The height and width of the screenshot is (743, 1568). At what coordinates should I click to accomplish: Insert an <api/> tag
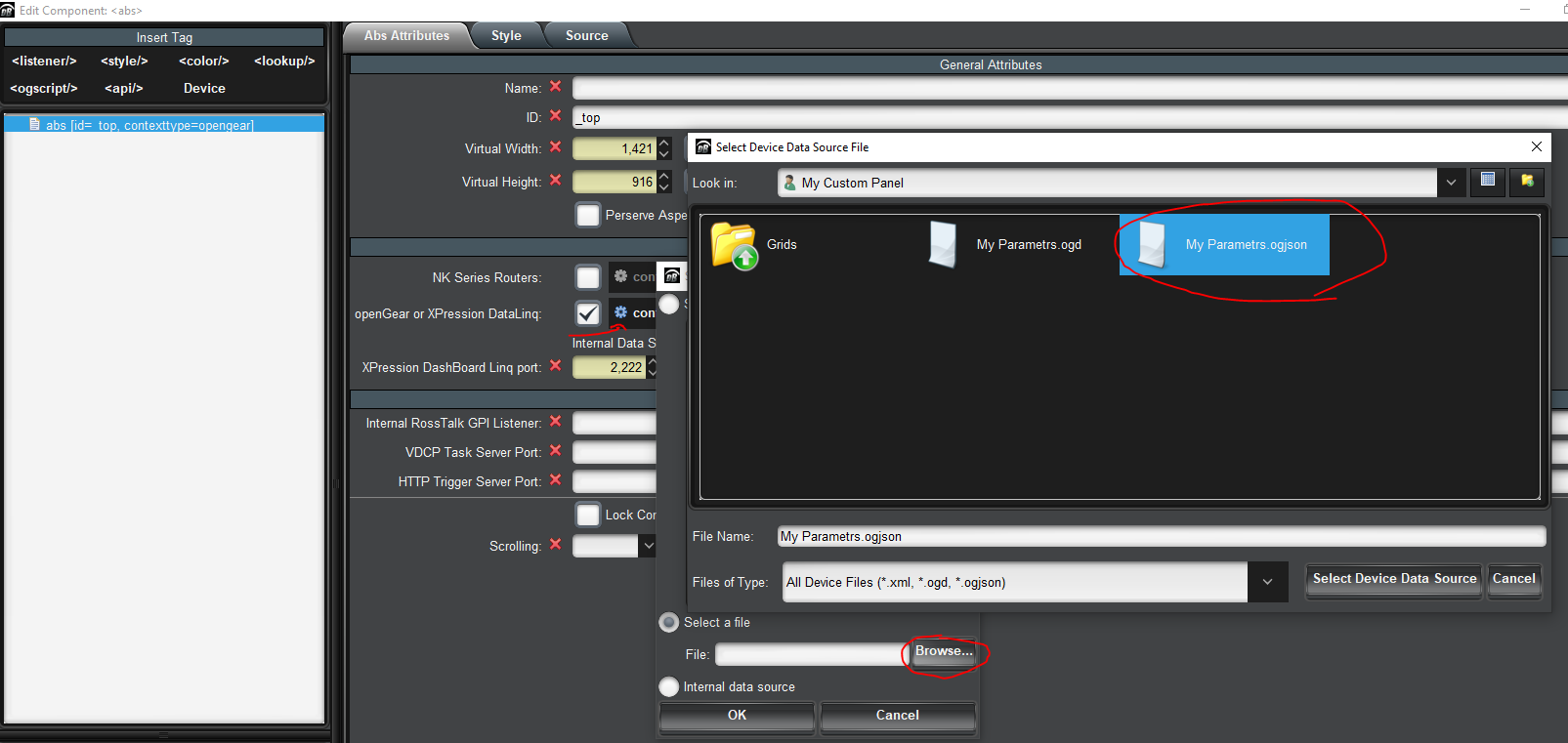click(x=124, y=88)
